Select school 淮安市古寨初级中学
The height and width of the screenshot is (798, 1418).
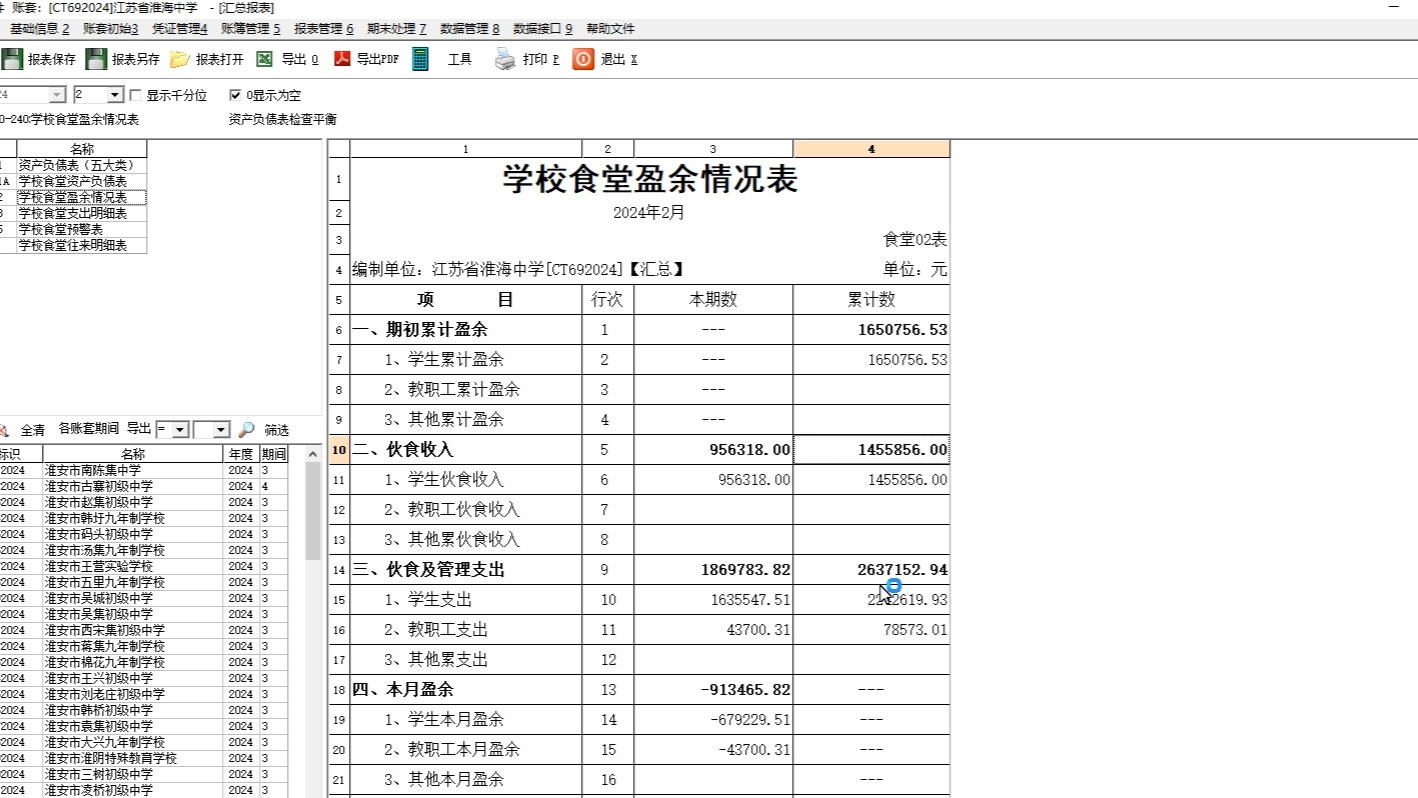point(133,486)
